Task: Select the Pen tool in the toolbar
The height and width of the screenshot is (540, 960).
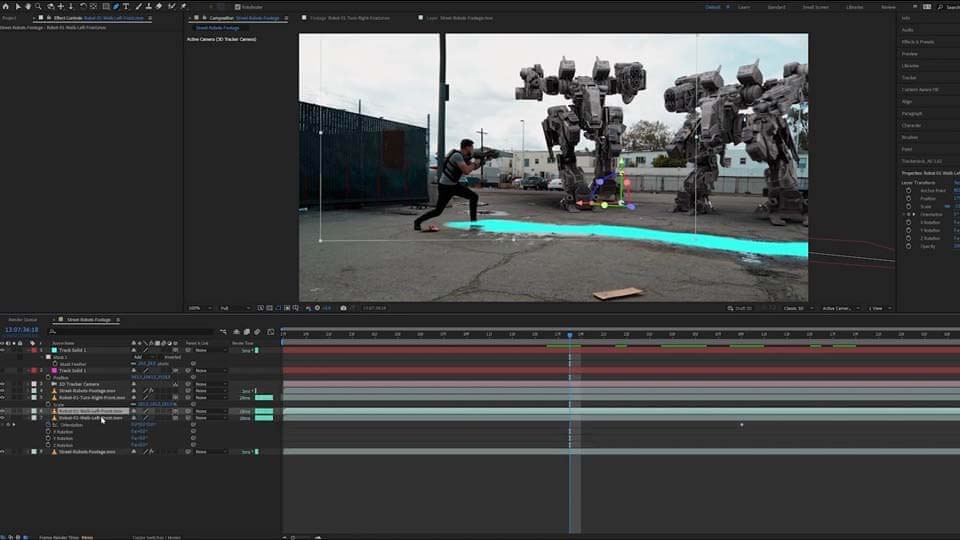Action: (x=116, y=6)
